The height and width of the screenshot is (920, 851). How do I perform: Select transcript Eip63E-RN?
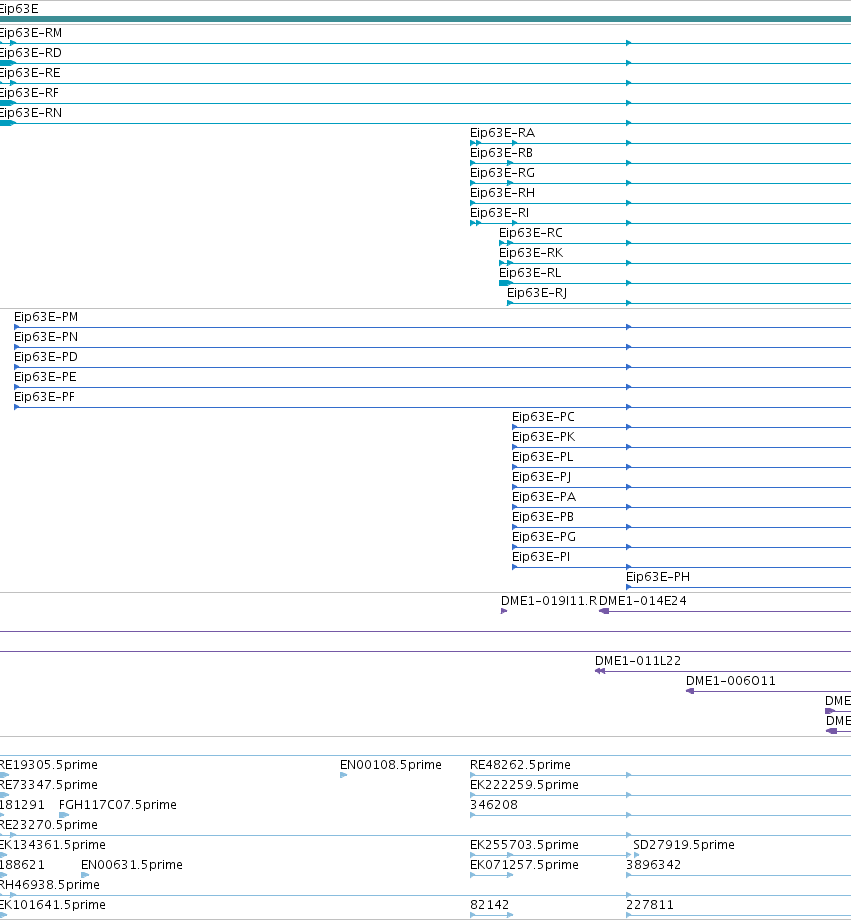pos(31,113)
